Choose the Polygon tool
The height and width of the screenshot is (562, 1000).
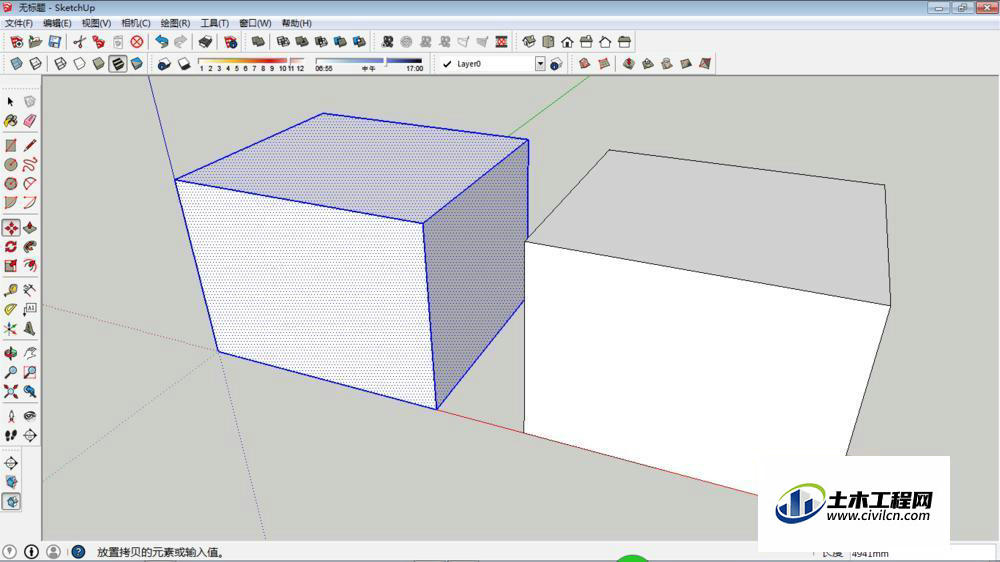(11, 184)
